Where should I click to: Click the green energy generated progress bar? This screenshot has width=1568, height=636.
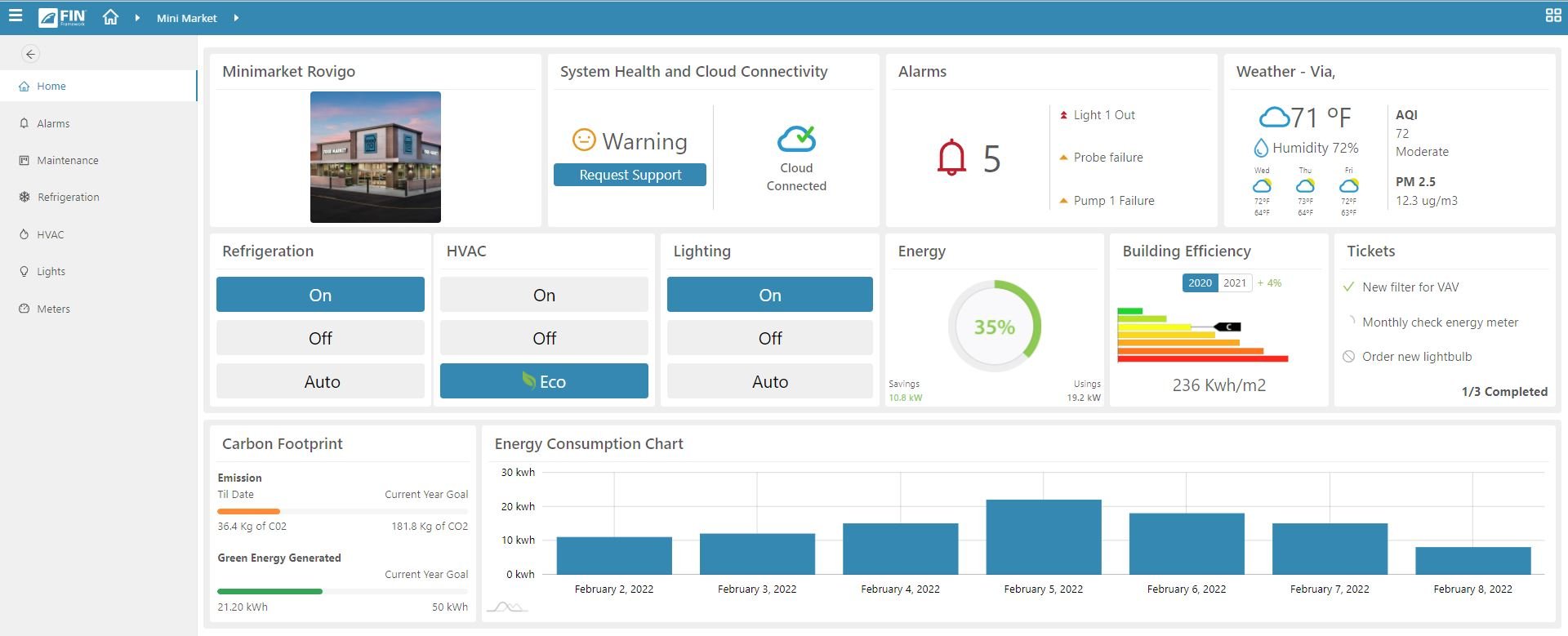click(269, 591)
